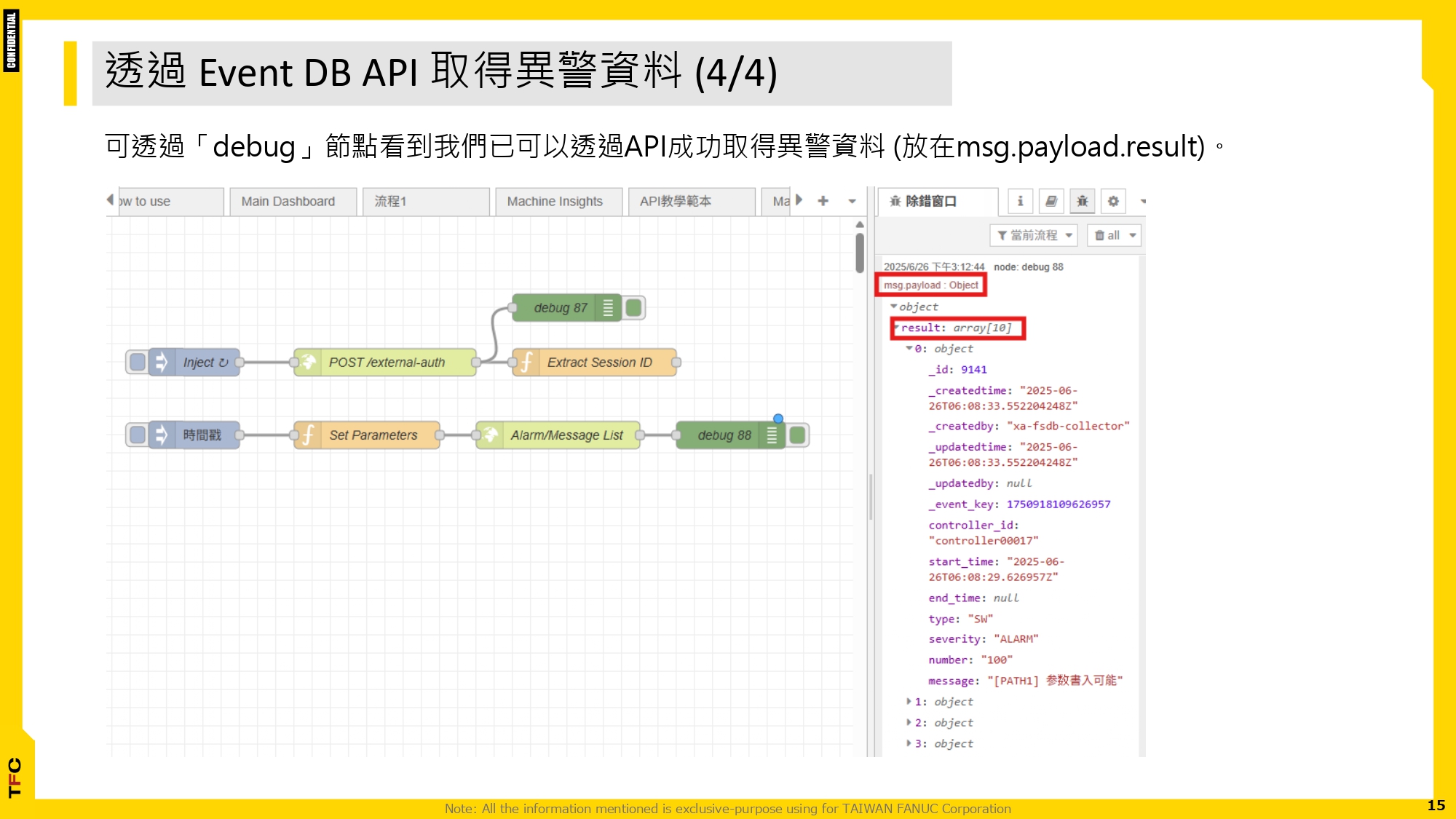1456x819 pixels.
Task: Select the debug bug sidebar icon
Action: click(x=1083, y=201)
